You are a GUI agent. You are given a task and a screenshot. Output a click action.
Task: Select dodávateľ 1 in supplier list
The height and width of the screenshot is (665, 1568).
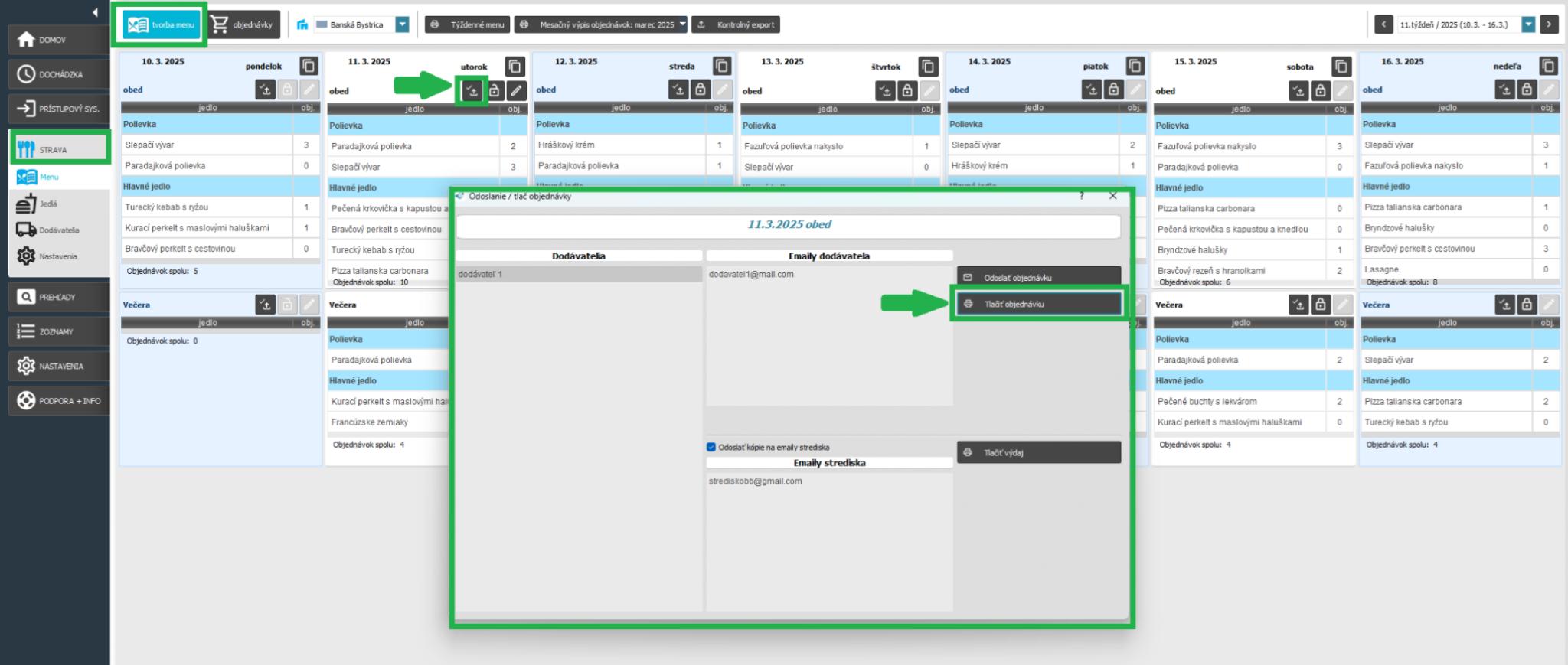(578, 274)
